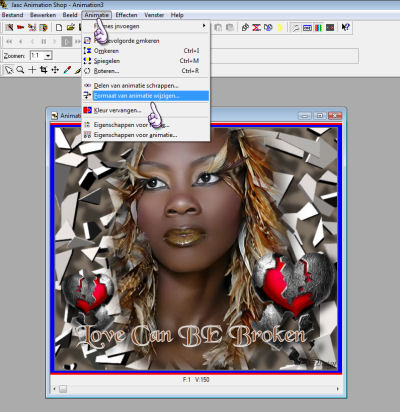Screen dimensions: 400x412
Task: Select the crosshair Registration Mark tool
Action: pos(32,70)
